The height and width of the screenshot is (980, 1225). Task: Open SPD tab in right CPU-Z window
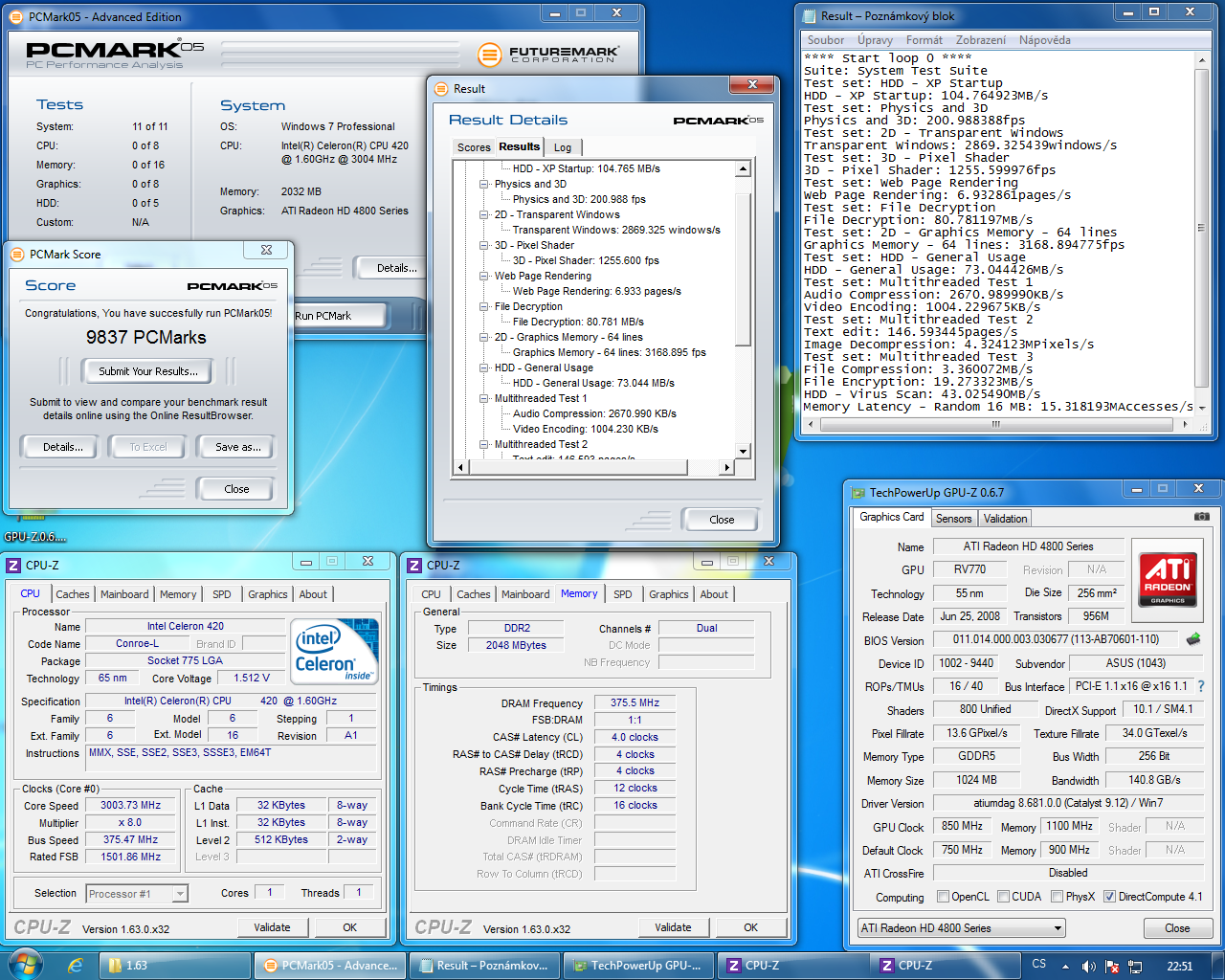(622, 594)
